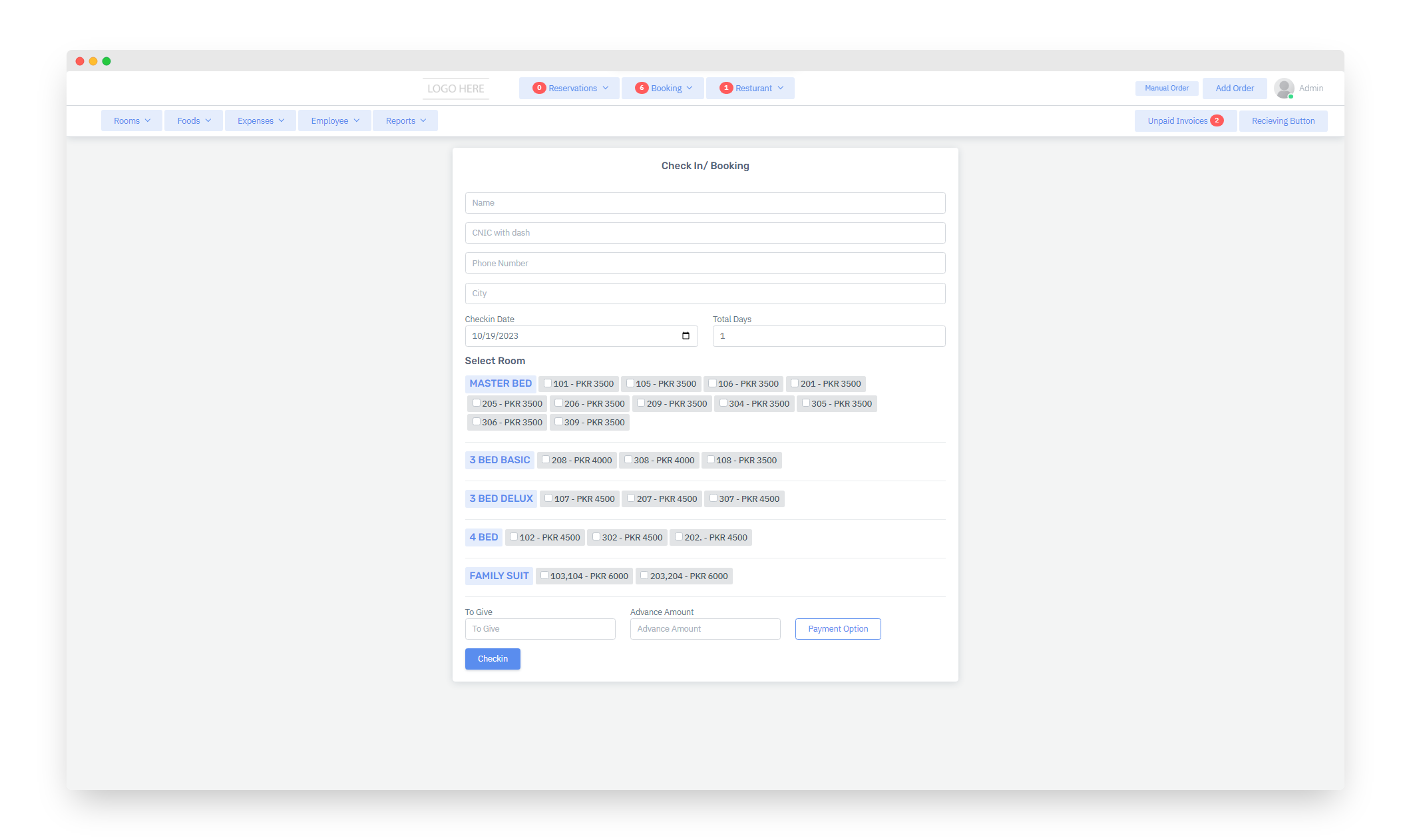Click the CNIC with dash field

point(705,233)
